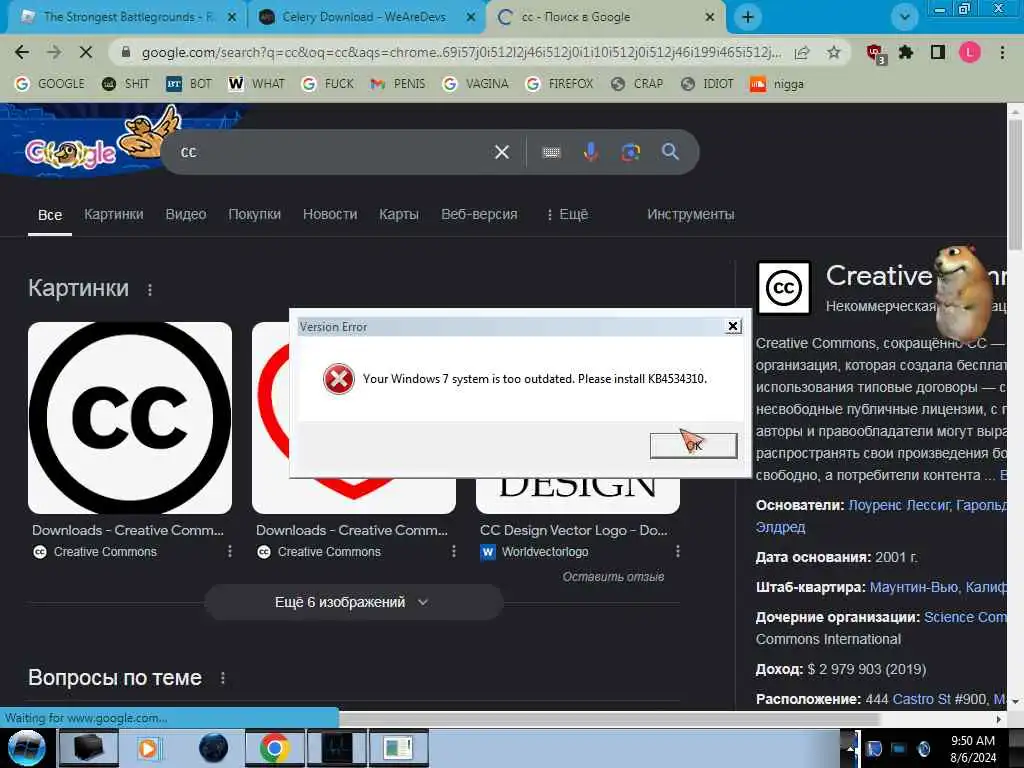1024x768 pixels.
Task: Open the BOT bookmark
Action: 189,84
